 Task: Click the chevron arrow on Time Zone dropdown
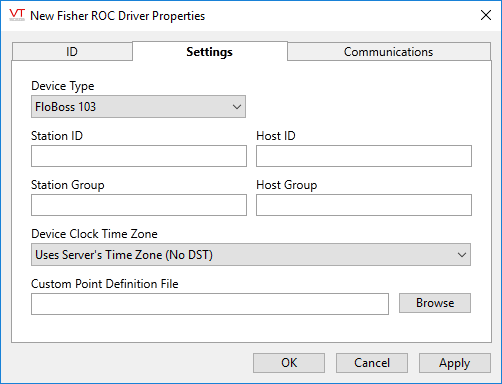tap(462, 255)
